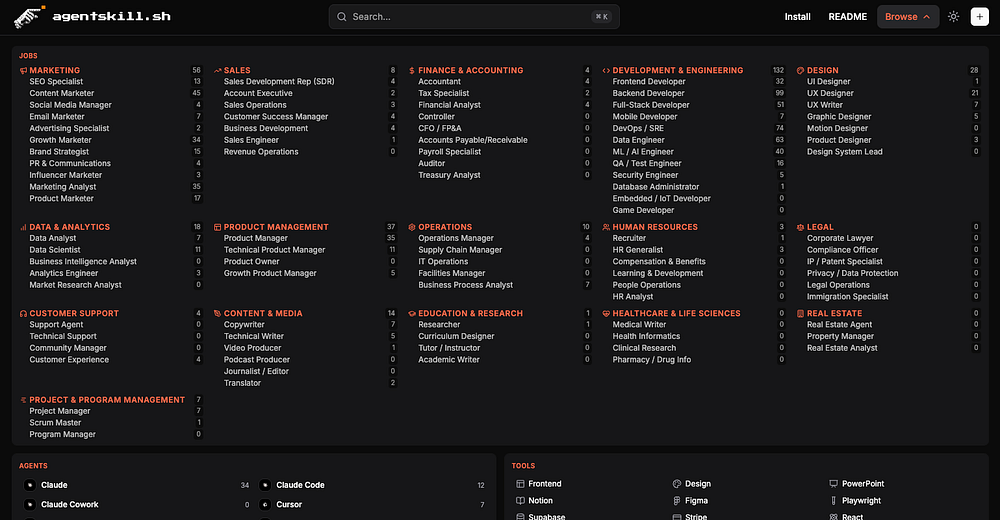The height and width of the screenshot is (520, 1000).
Task: Click the Customer Support headset icon
Action: pyautogui.click(x=23, y=314)
